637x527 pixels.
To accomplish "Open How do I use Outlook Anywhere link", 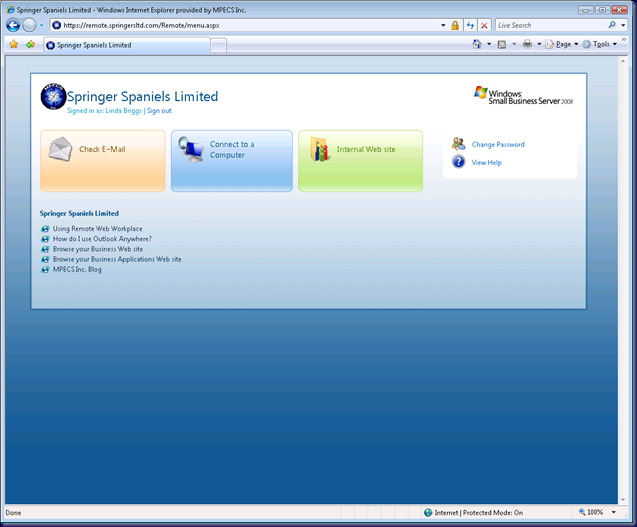I will pyautogui.click(x=102, y=239).
